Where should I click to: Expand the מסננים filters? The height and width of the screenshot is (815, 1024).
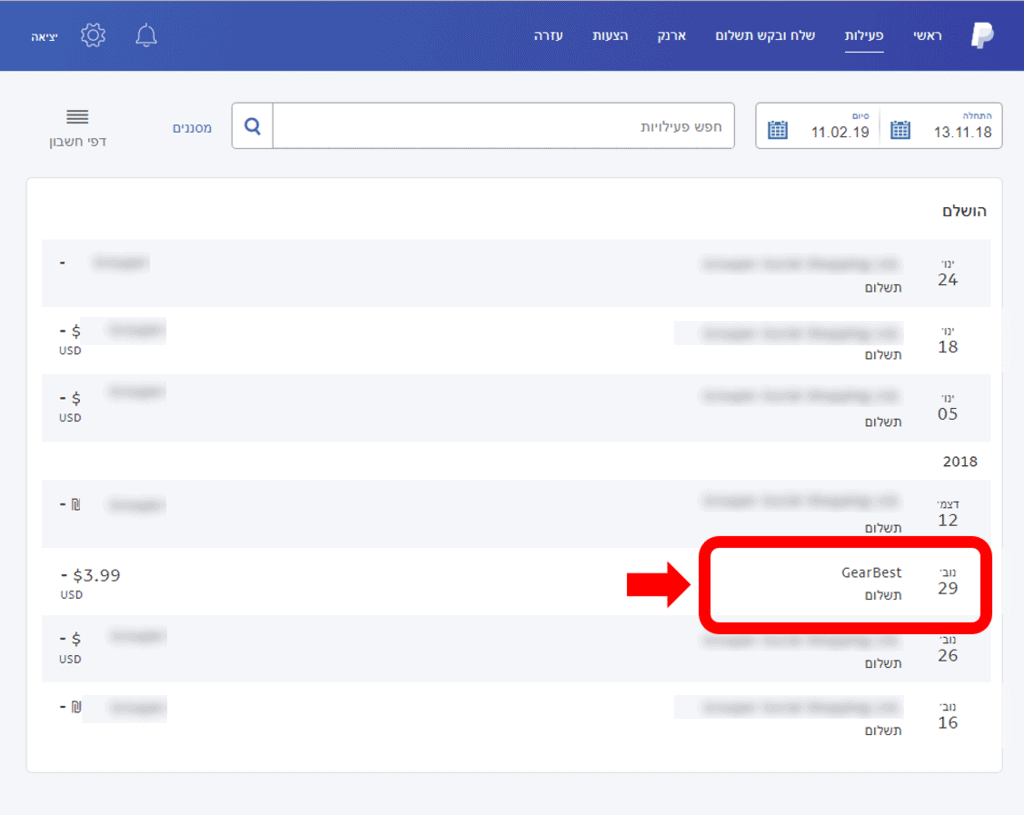click(192, 128)
